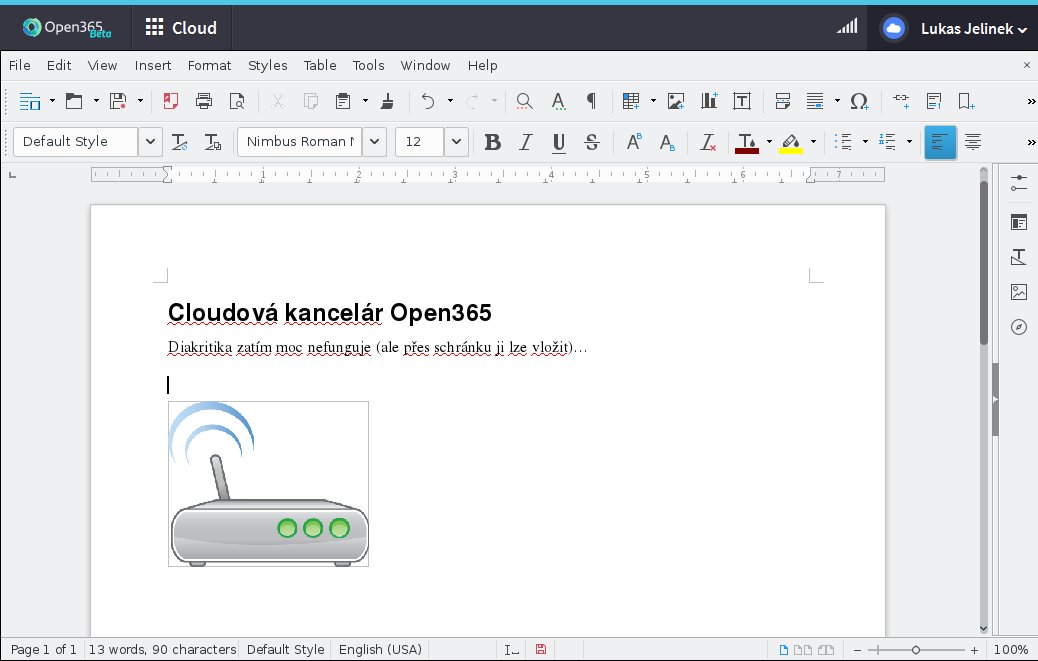Open the Undo history dropdown arrow

450,101
